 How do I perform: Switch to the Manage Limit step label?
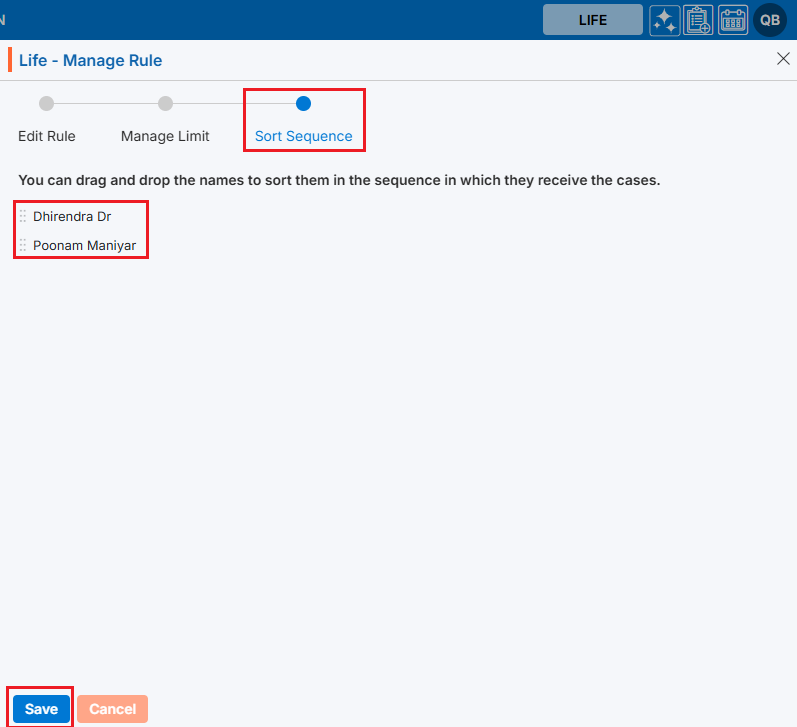tap(165, 136)
